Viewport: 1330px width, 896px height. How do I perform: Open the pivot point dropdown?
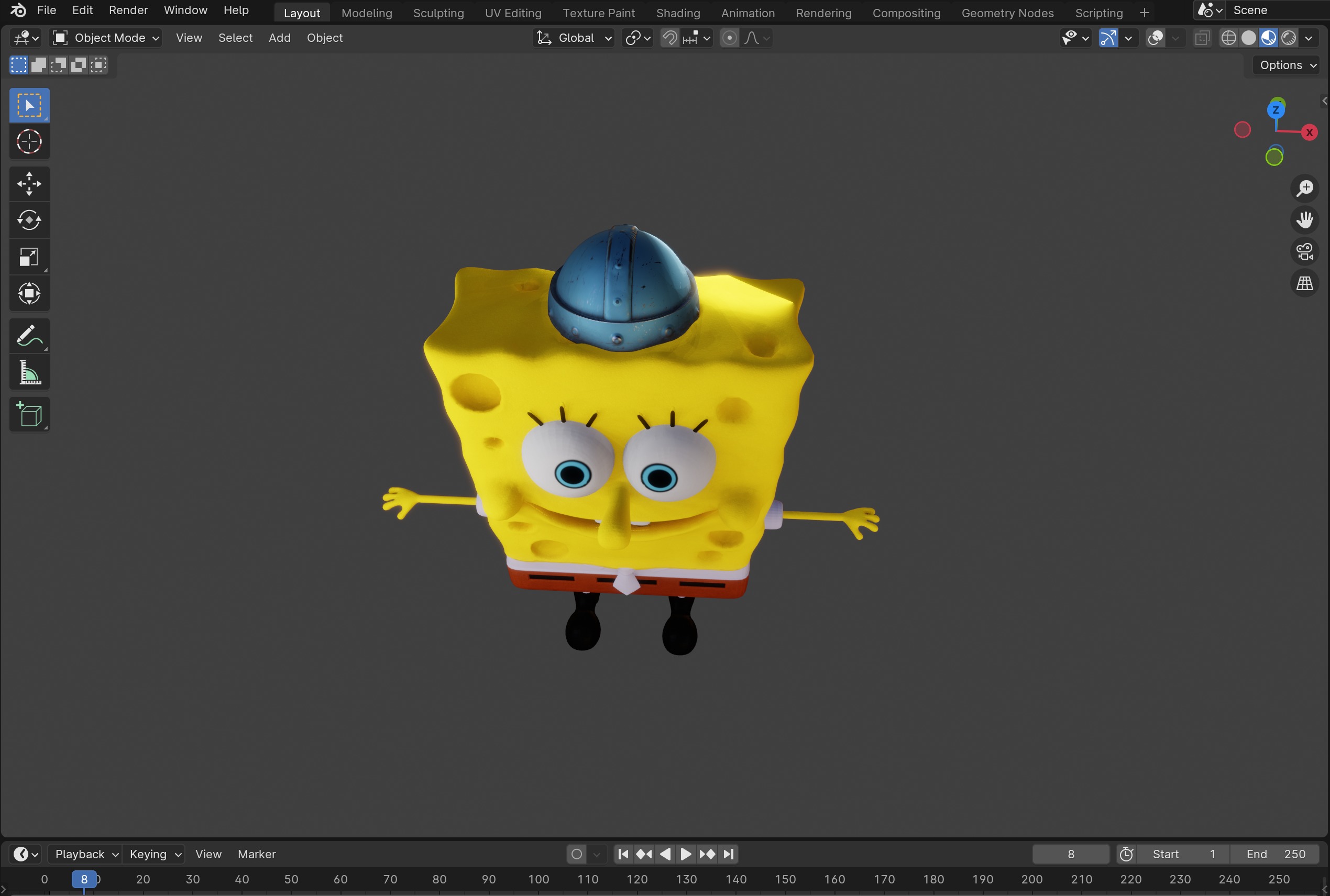coord(637,38)
